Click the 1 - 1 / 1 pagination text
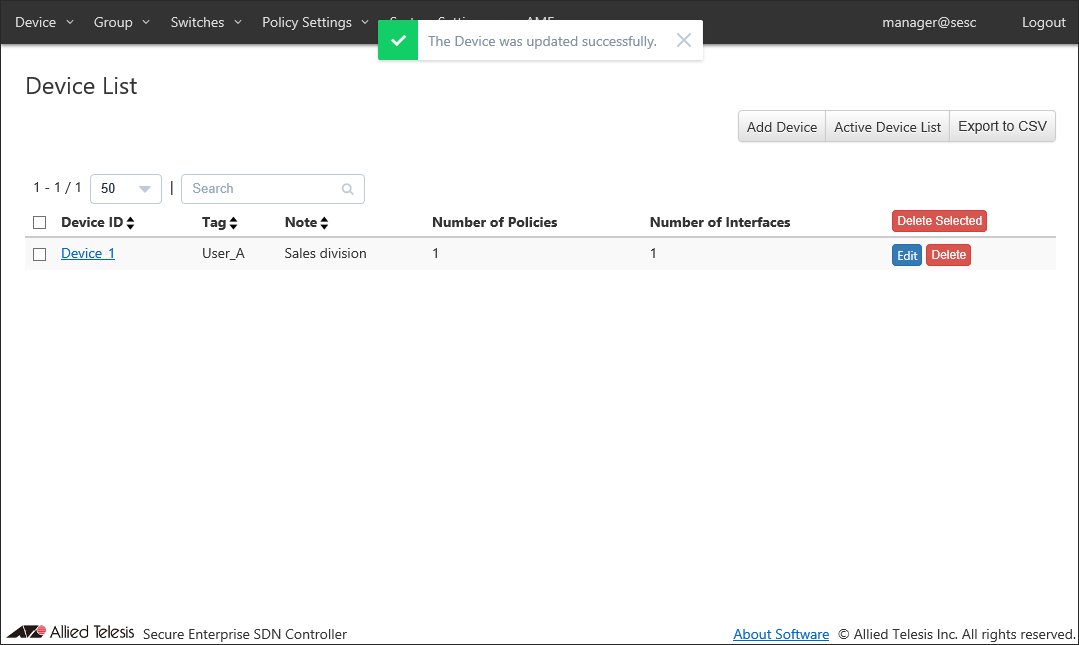The height and width of the screenshot is (645, 1079). 57,187
